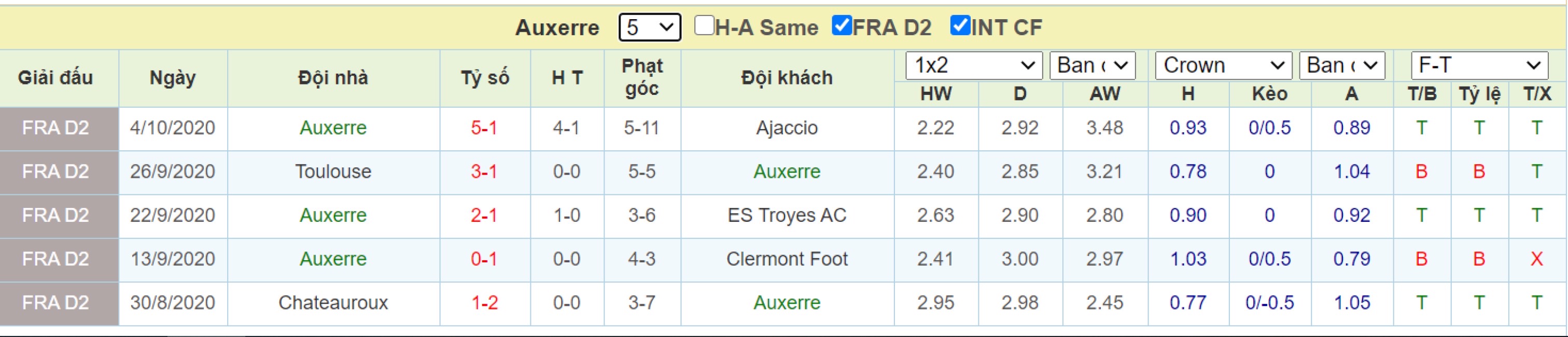The image size is (1568, 337).
Task: Click Auxerre home team on 4/10/2020 row
Action: point(333,128)
